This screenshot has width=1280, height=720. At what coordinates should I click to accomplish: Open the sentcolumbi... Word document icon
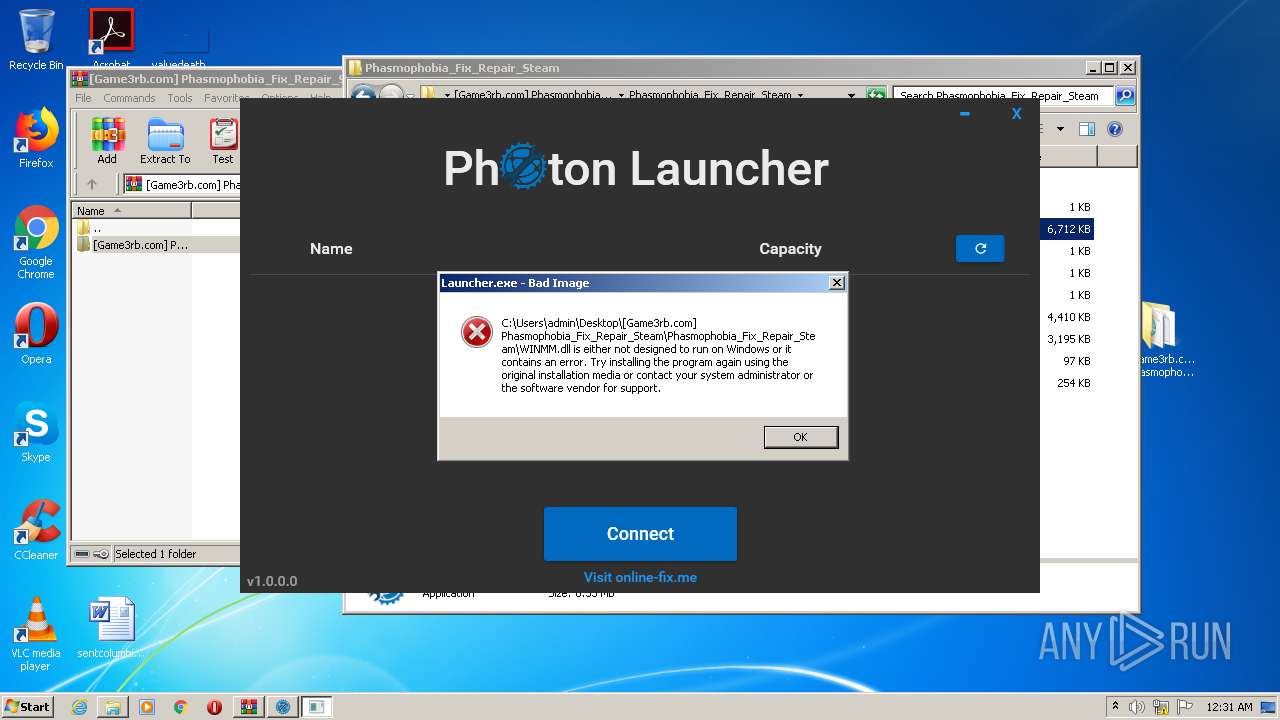tap(112, 628)
